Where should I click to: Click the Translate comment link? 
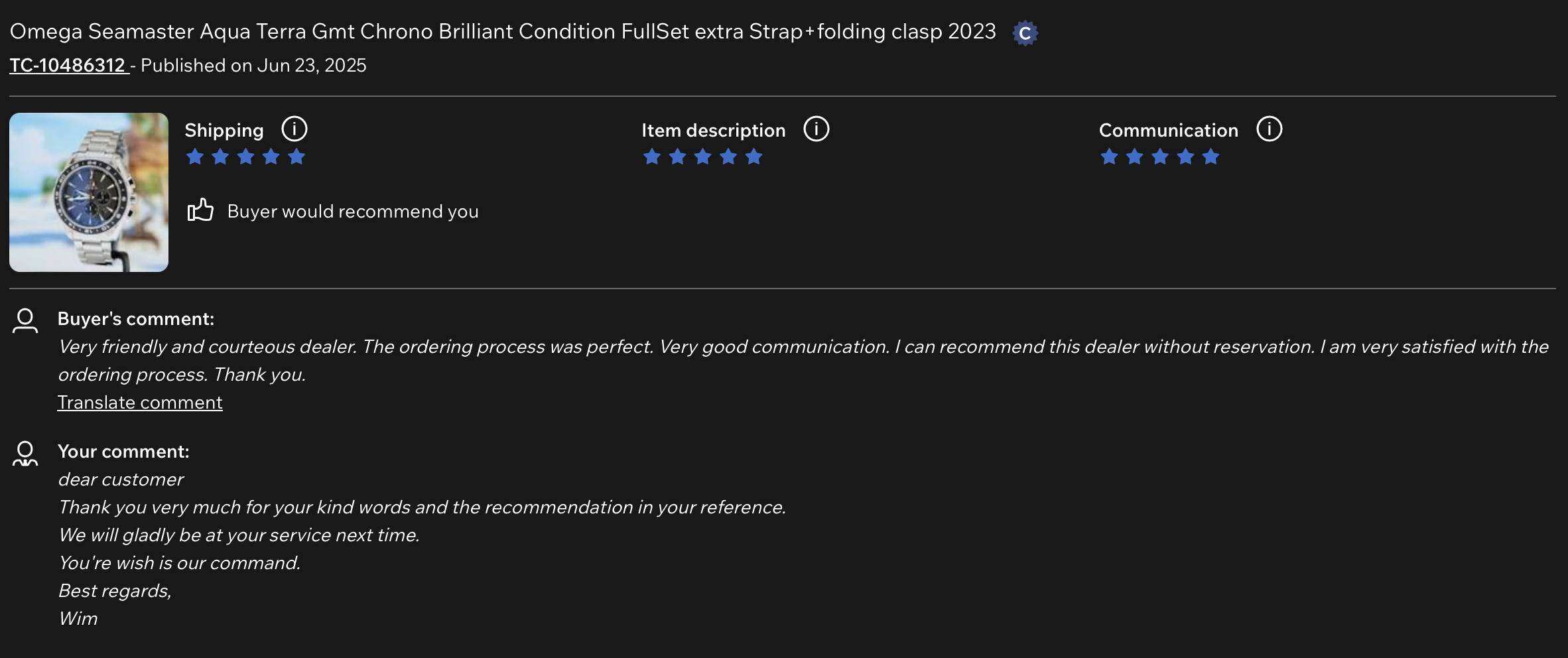(x=140, y=403)
